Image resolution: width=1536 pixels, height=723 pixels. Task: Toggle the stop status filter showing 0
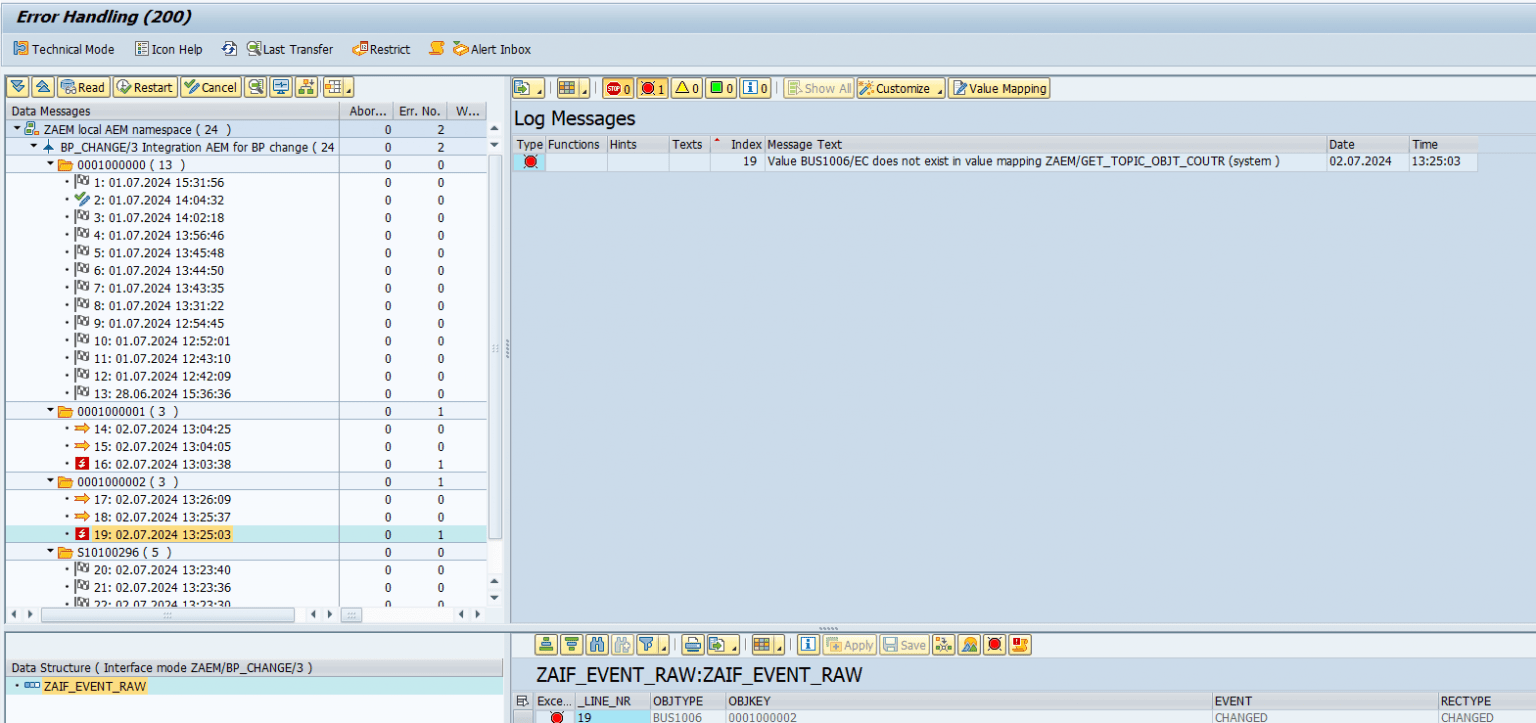coord(616,88)
